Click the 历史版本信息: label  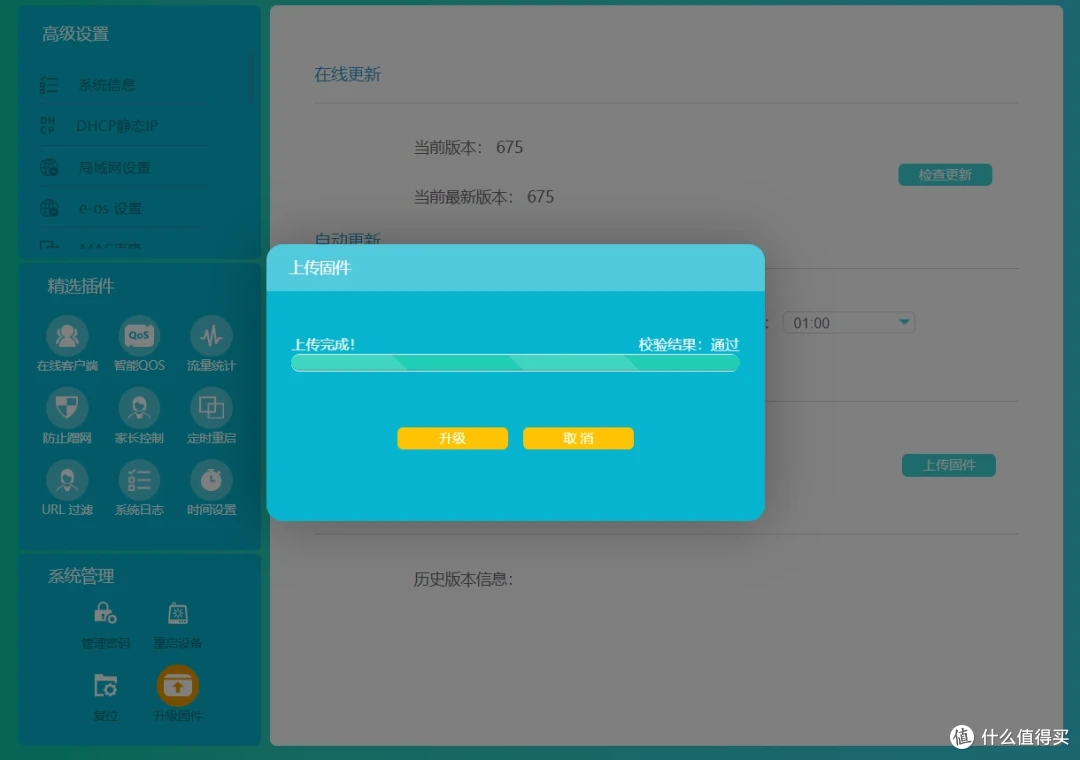464,579
